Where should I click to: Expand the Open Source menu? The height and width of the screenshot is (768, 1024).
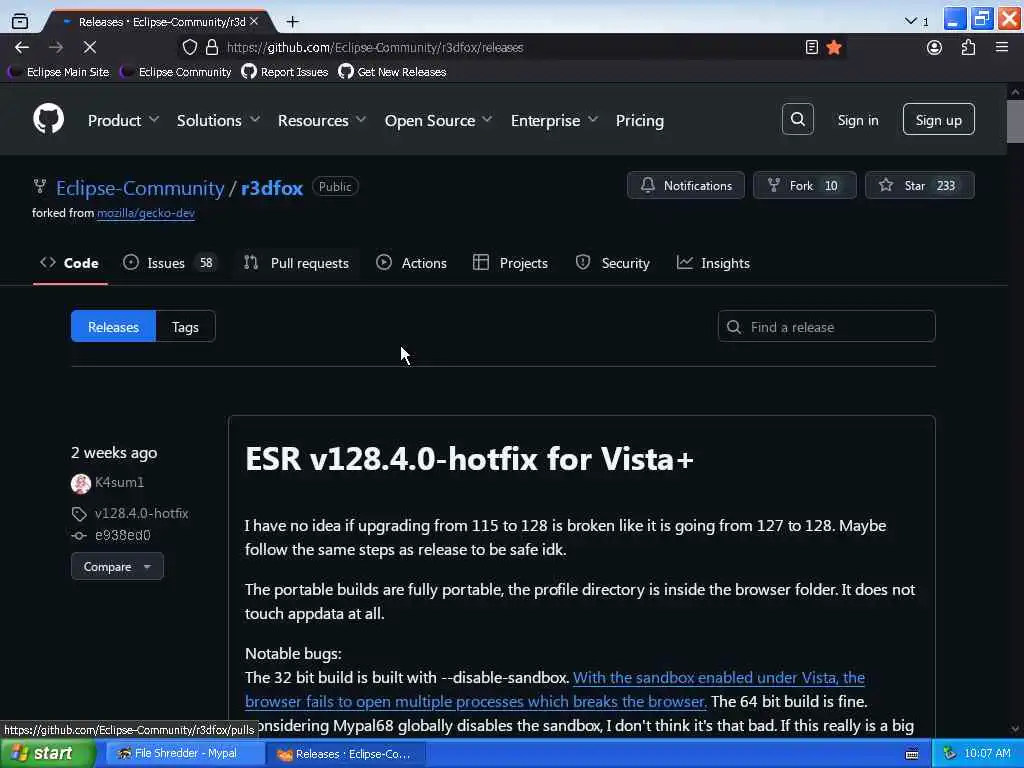click(438, 121)
